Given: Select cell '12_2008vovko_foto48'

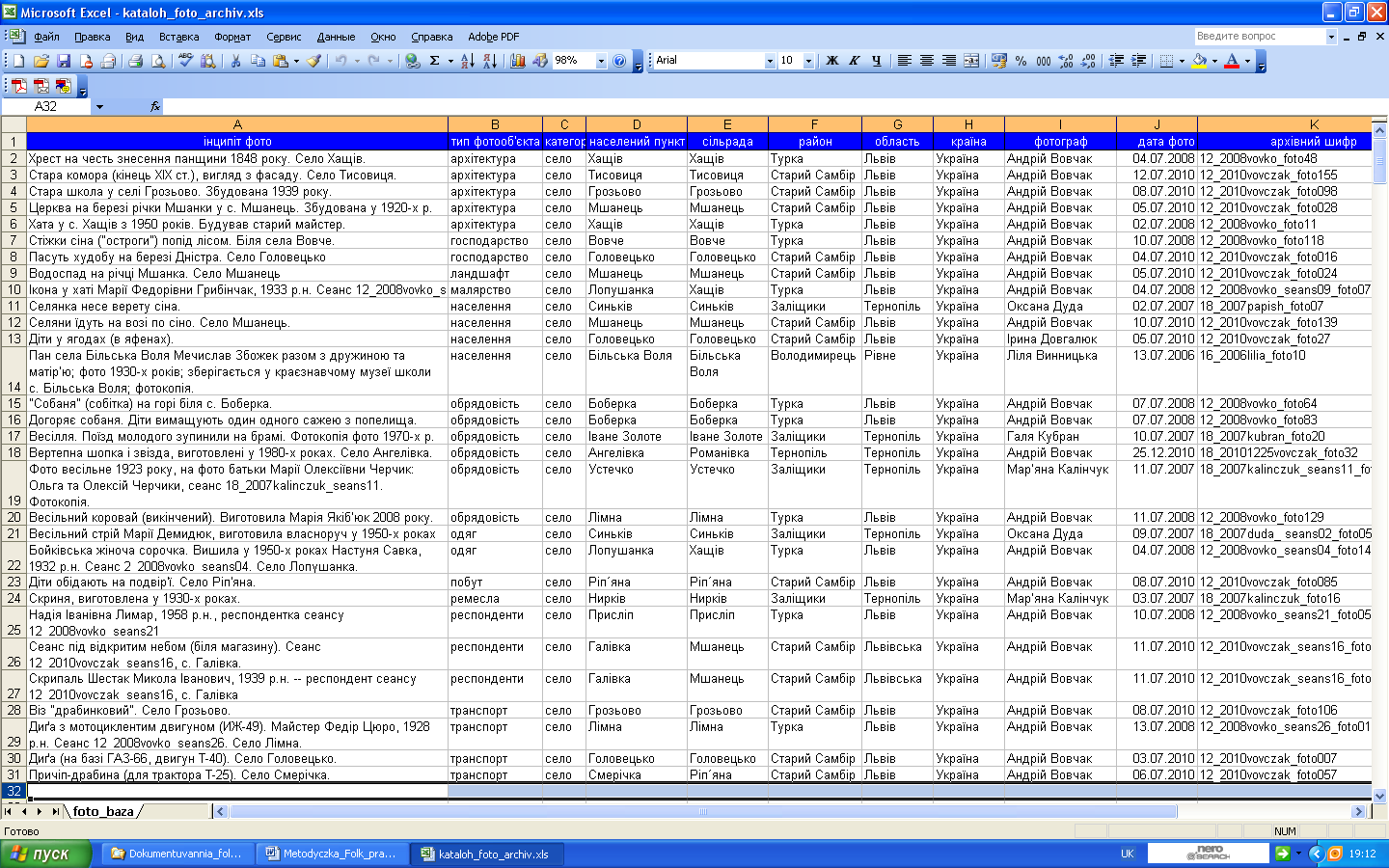Looking at the screenshot, I should coord(1284,159).
